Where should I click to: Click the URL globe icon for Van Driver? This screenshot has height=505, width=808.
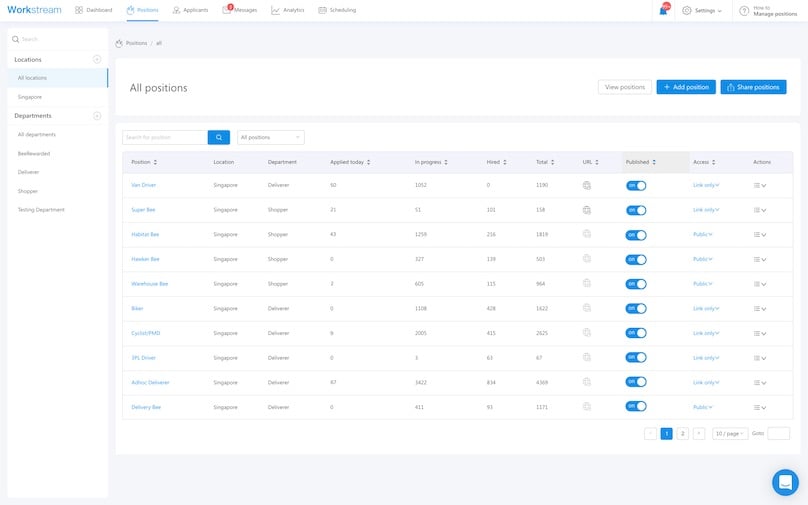[x=588, y=185]
